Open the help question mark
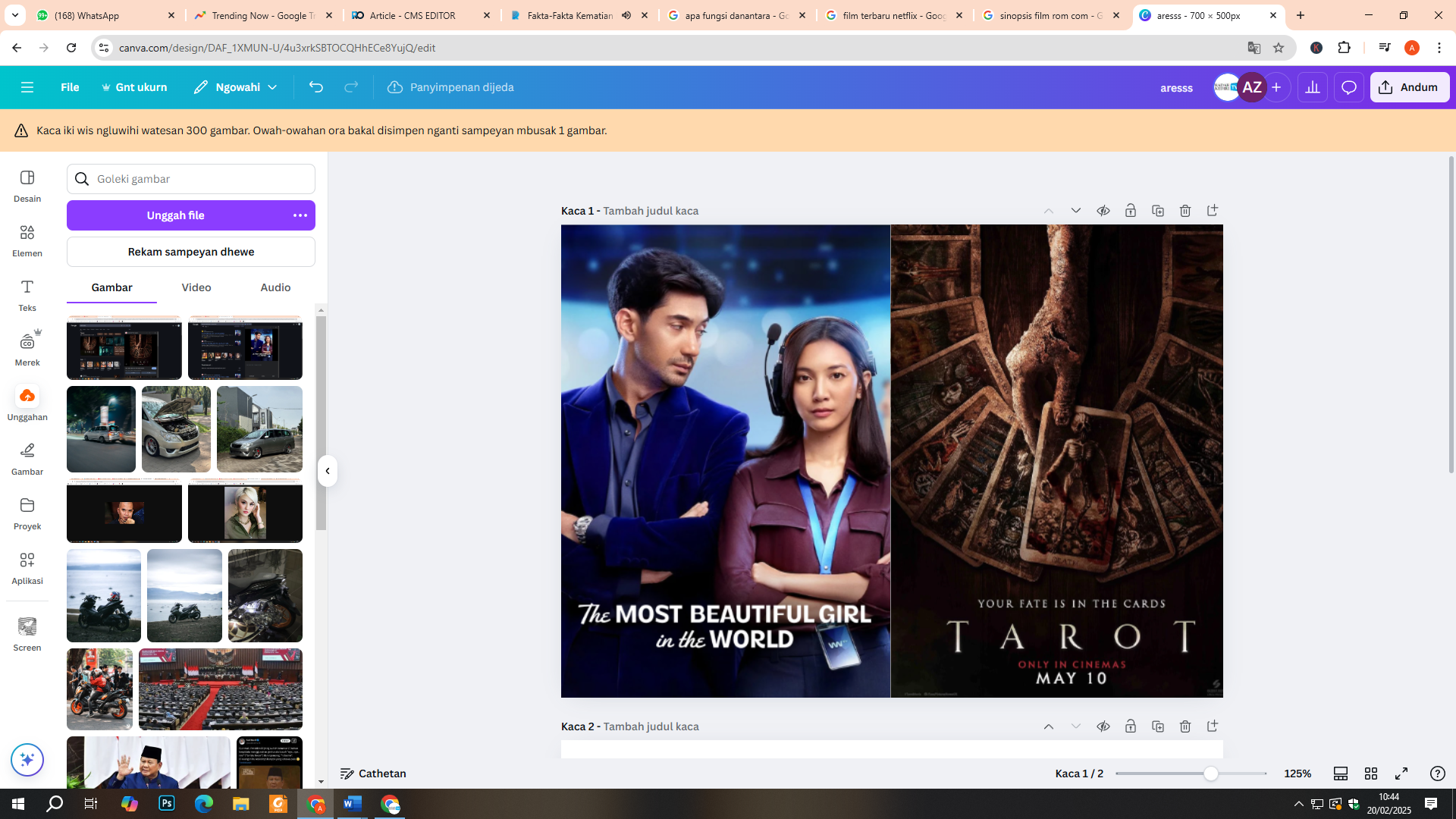 [x=1437, y=773]
